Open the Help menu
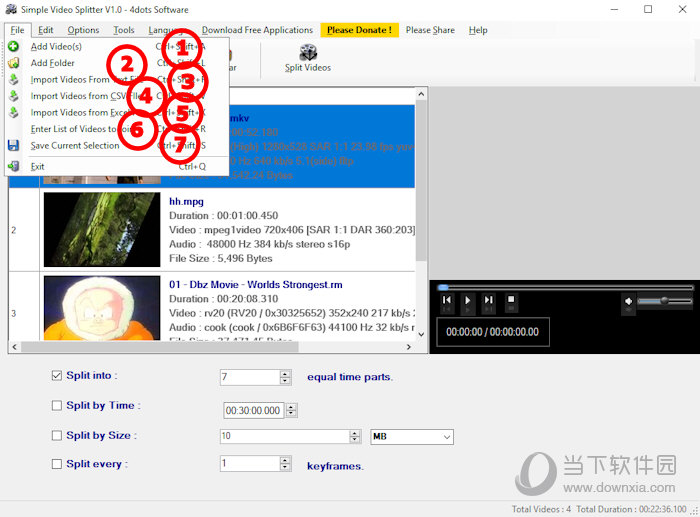This screenshot has height=517, width=700. click(478, 30)
